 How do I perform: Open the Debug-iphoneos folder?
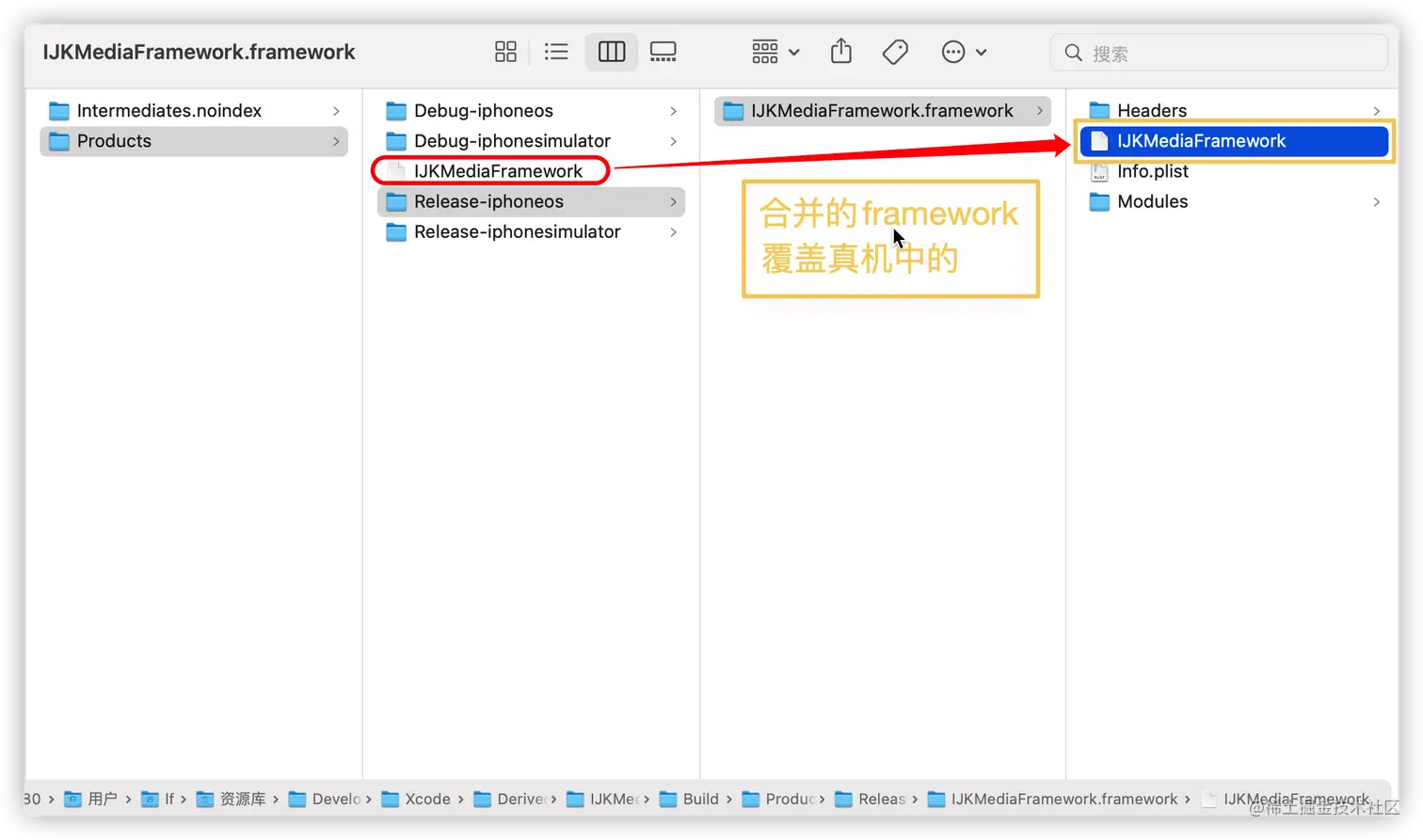tap(531, 111)
